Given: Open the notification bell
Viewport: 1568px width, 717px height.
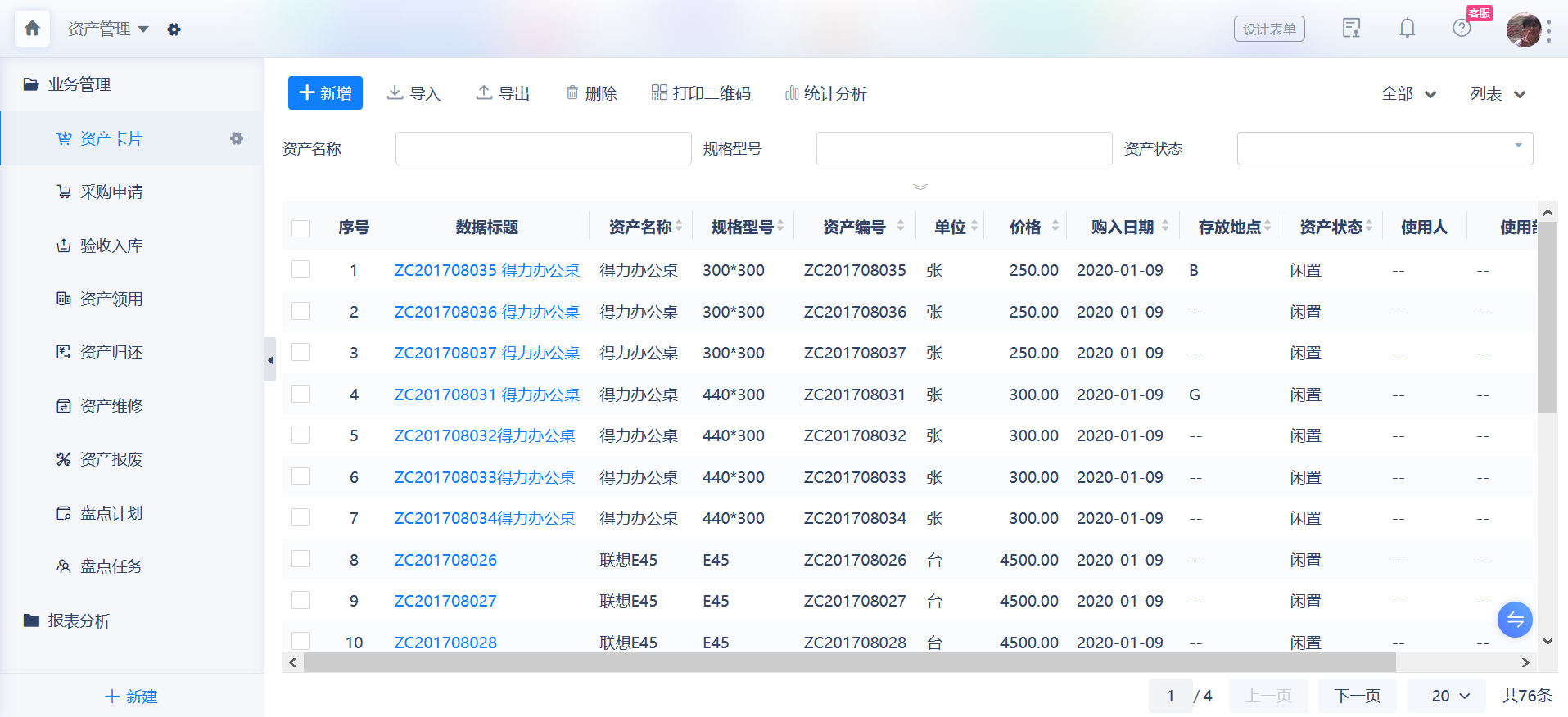Looking at the screenshot, I should (1407, 29).
